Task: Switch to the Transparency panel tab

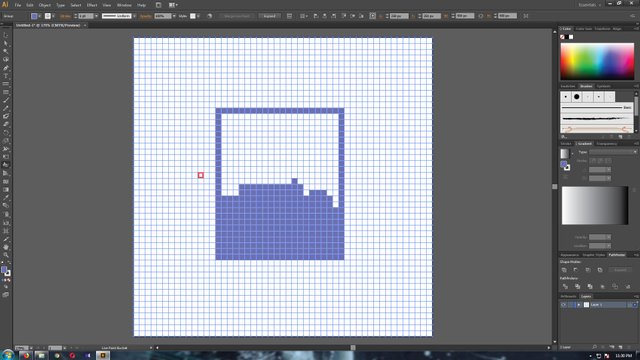Action: (607, 144)
